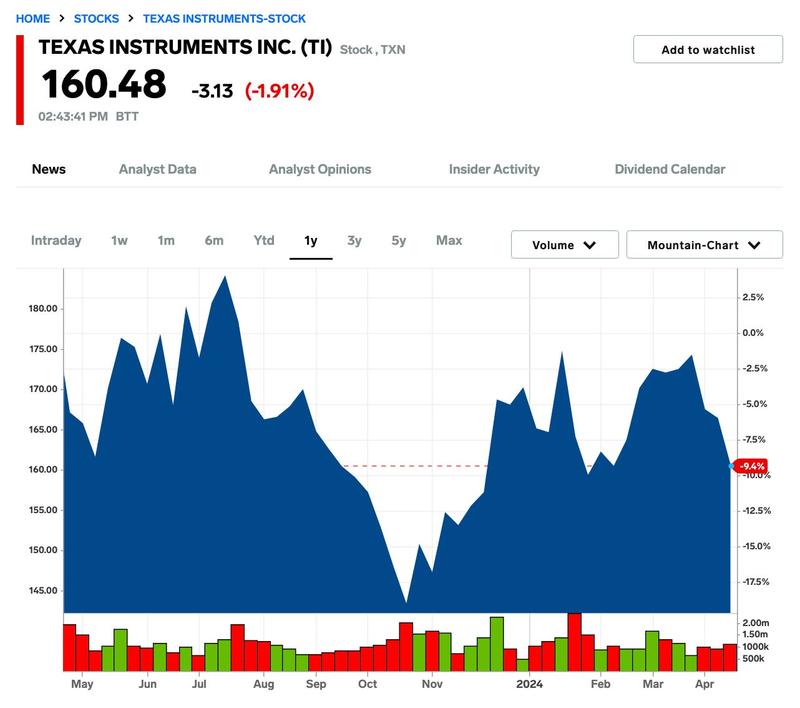Change chart range to 5y
Screen dimensions: 800x708
tap(398, 240)
